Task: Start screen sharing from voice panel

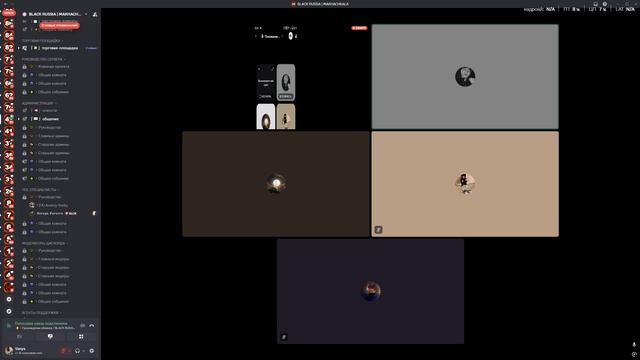Action: click(50, 337)
